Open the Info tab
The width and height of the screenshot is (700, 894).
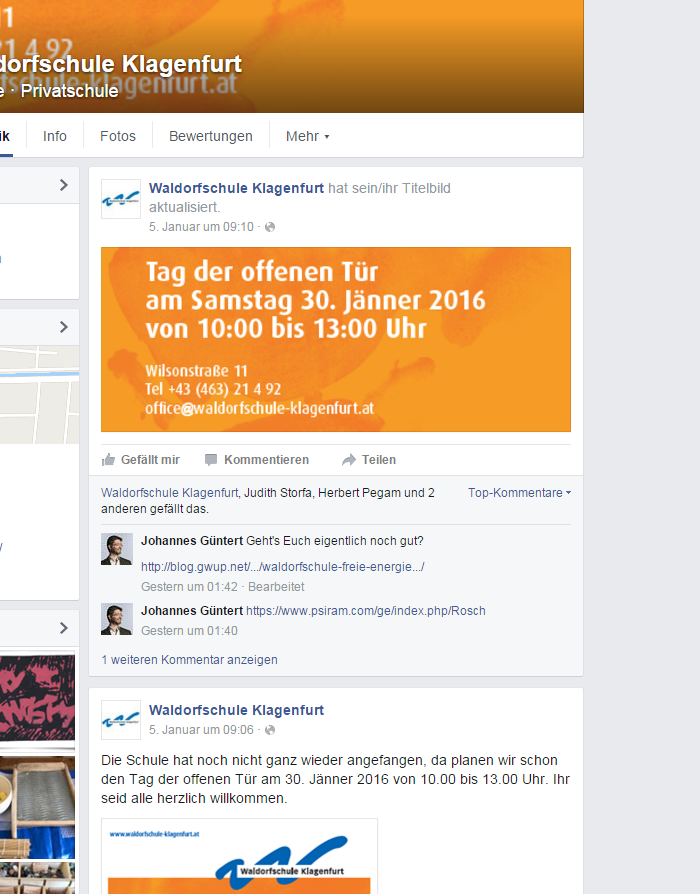tap(55, 136)
